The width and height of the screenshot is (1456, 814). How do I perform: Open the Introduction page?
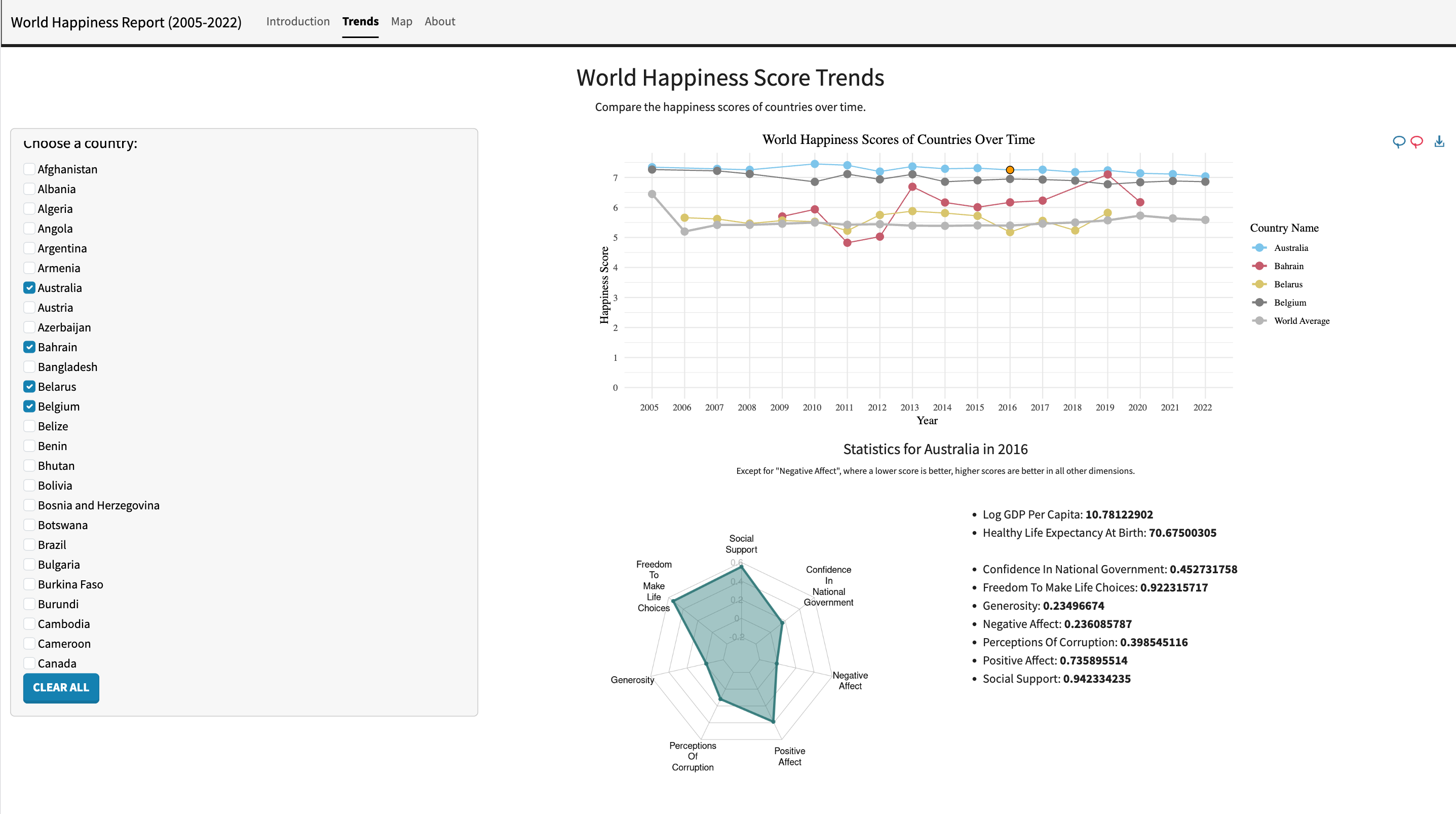click(x=298, y=21)
